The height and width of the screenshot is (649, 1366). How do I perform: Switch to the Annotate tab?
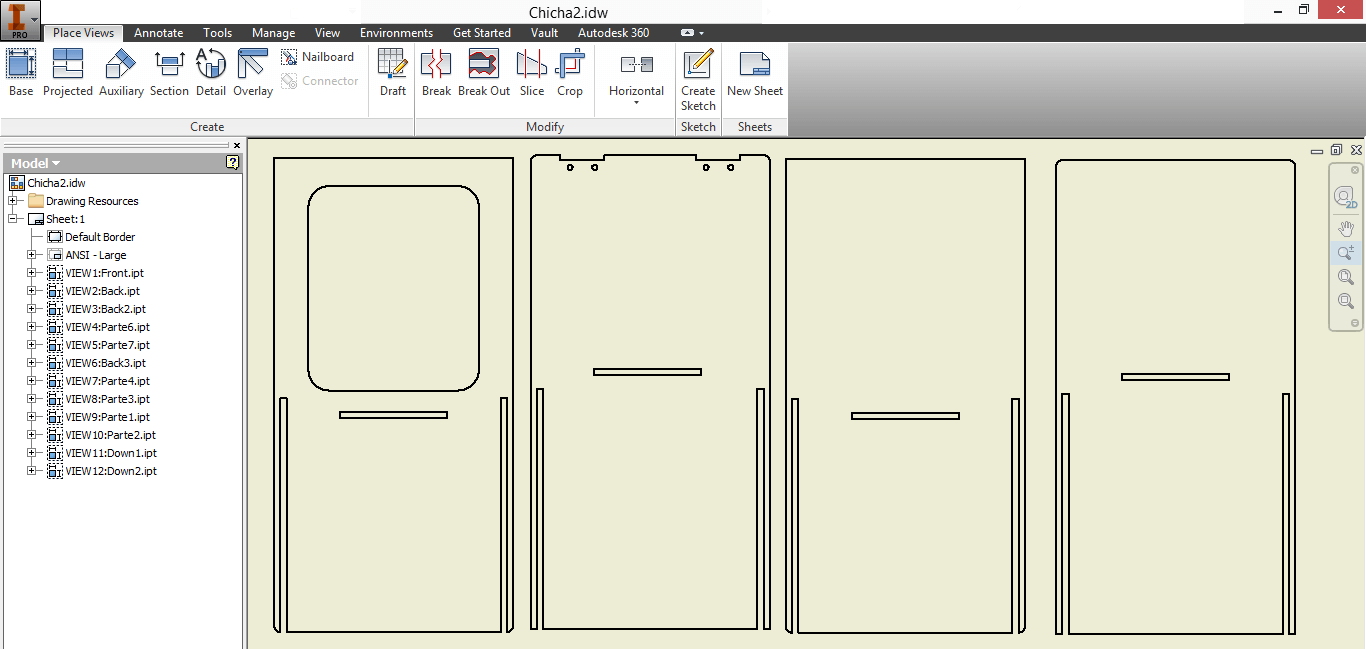(159, 33)
